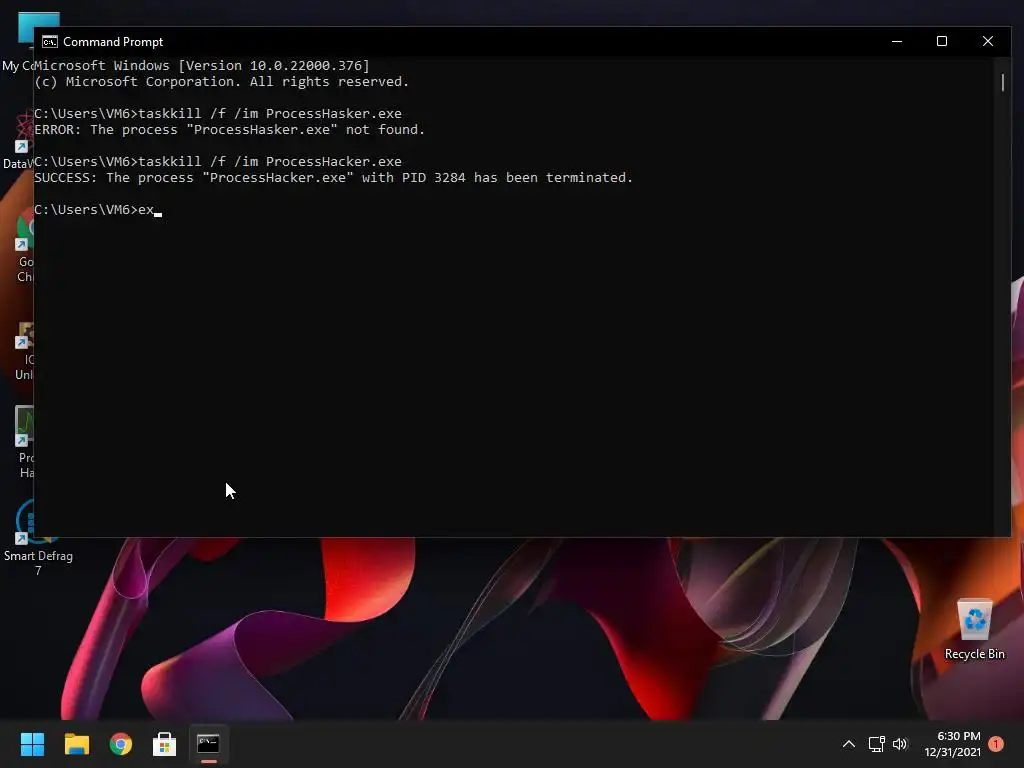This screenshot has width=1024, height=768.
Task: Click the 'ERROR: The process' output line
Action: point(230,130)
